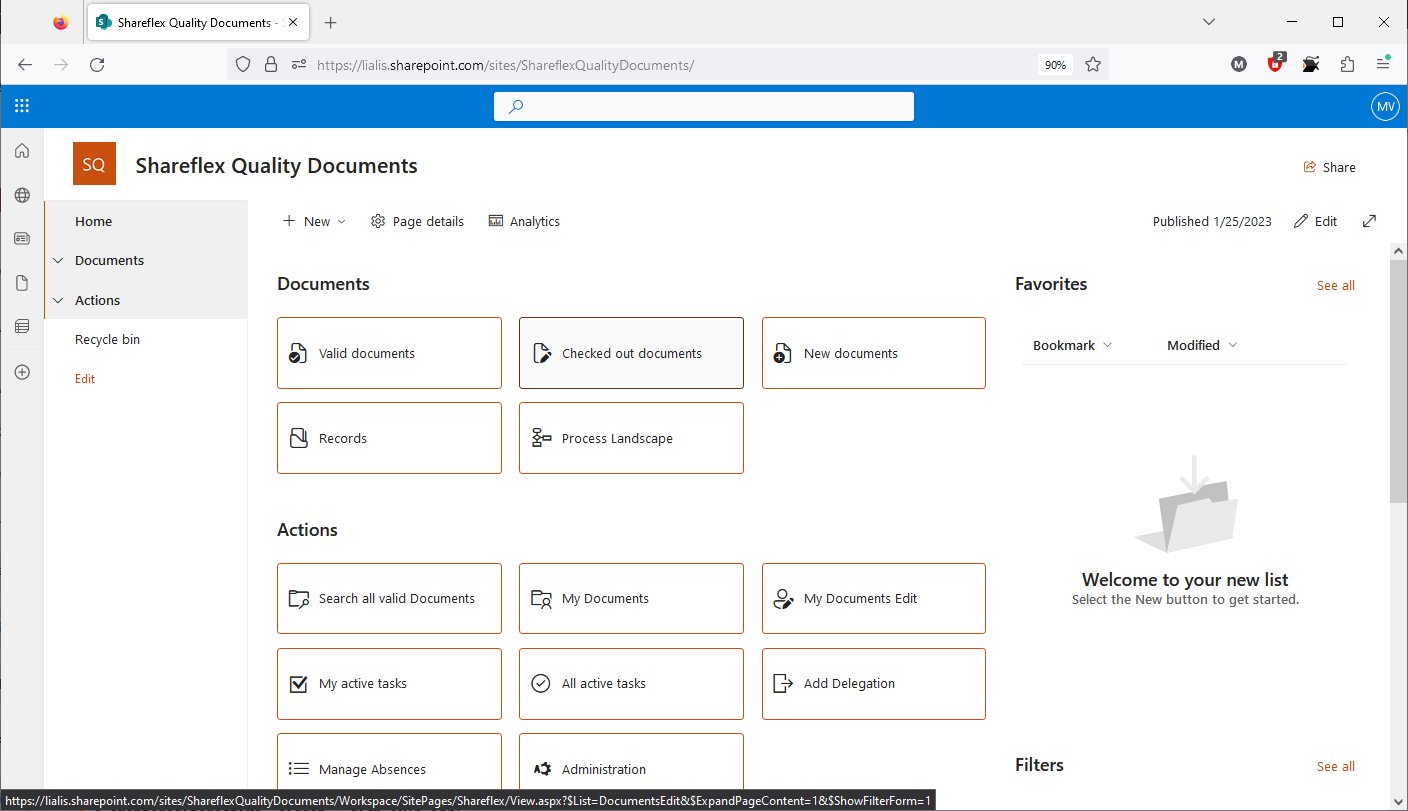Open the All active tasks tile
This screenshot has width=1408, height=811.
(x=631, y=684)
